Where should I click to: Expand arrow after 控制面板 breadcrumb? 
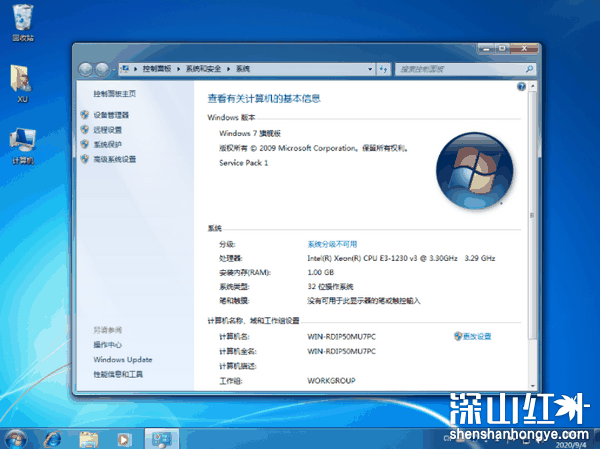178,69
